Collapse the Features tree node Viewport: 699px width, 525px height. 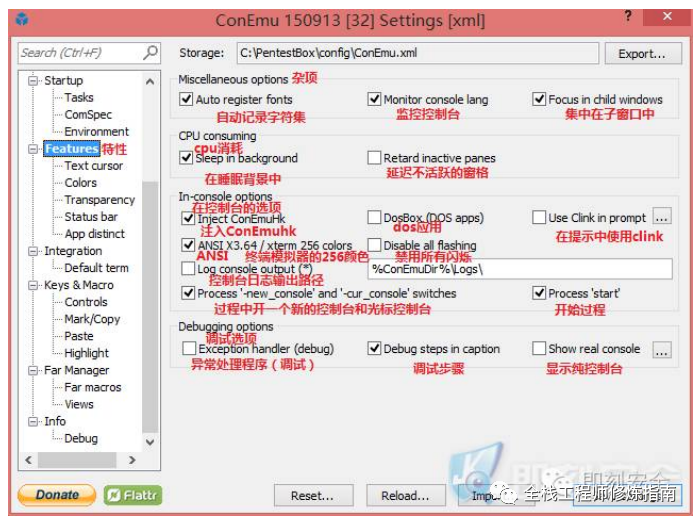33,149
